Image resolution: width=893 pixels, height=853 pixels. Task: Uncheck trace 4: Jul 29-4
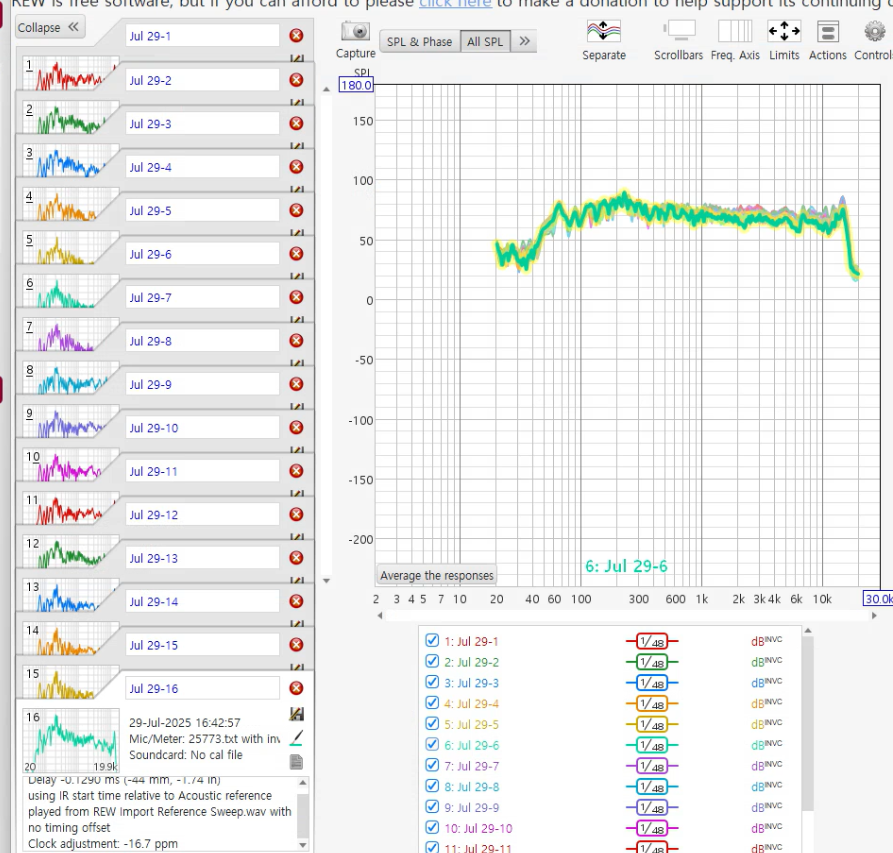coord(432,703)
